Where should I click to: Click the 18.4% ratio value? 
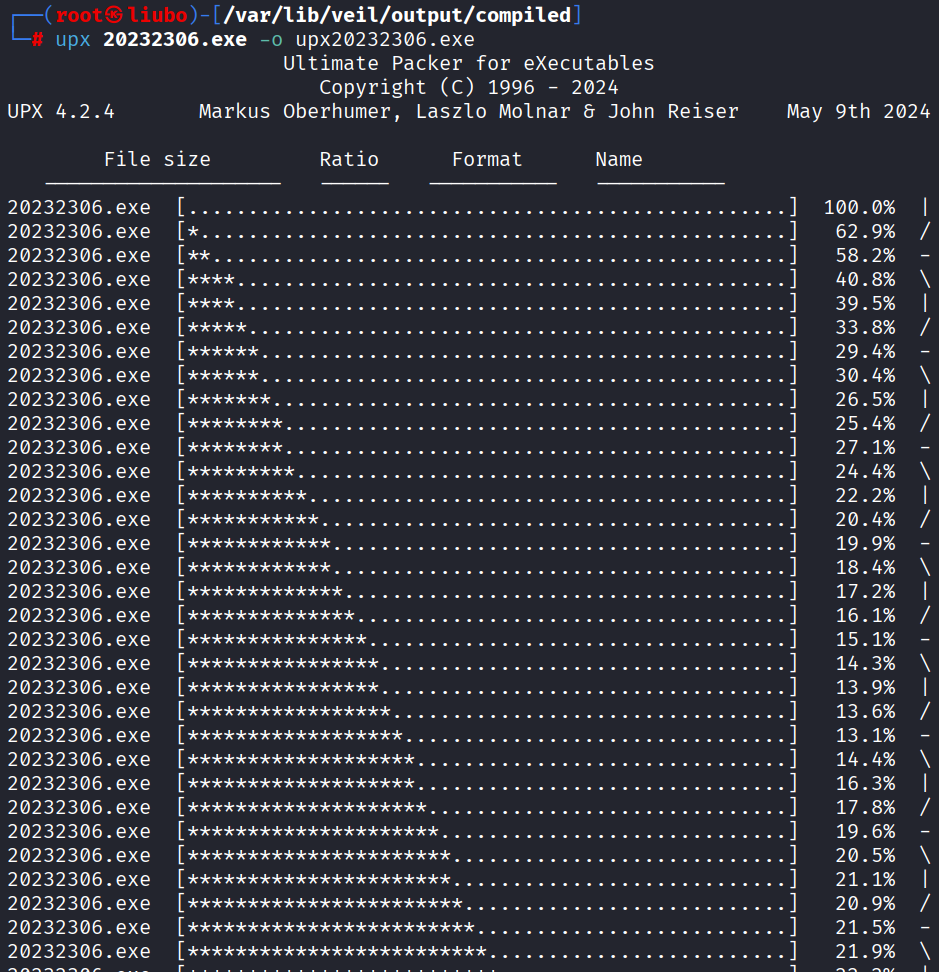(865, 568)
